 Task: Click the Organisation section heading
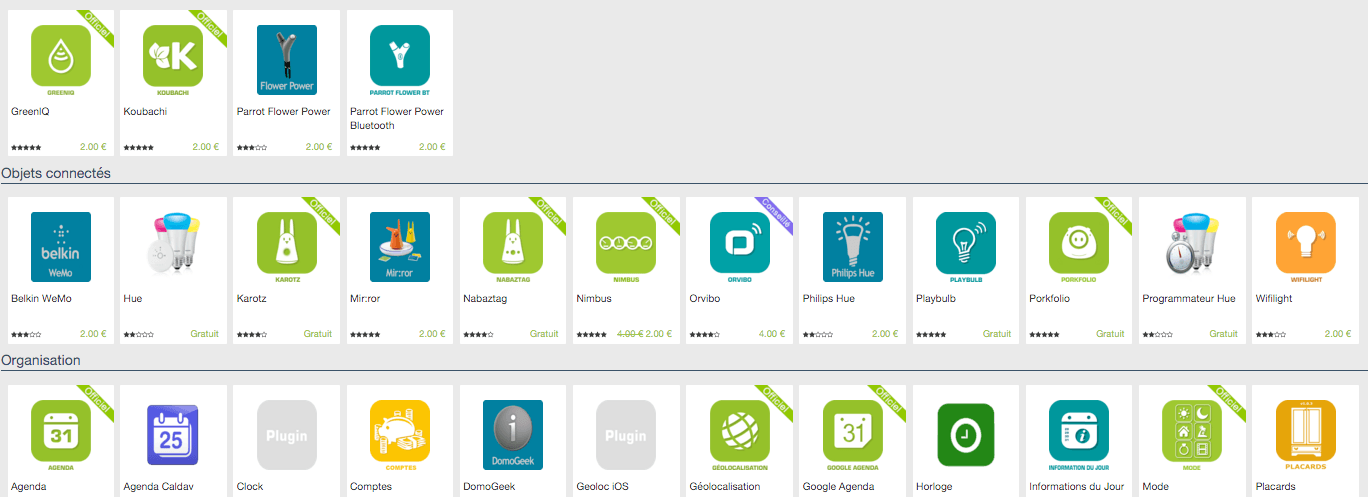tap(41, 360)
